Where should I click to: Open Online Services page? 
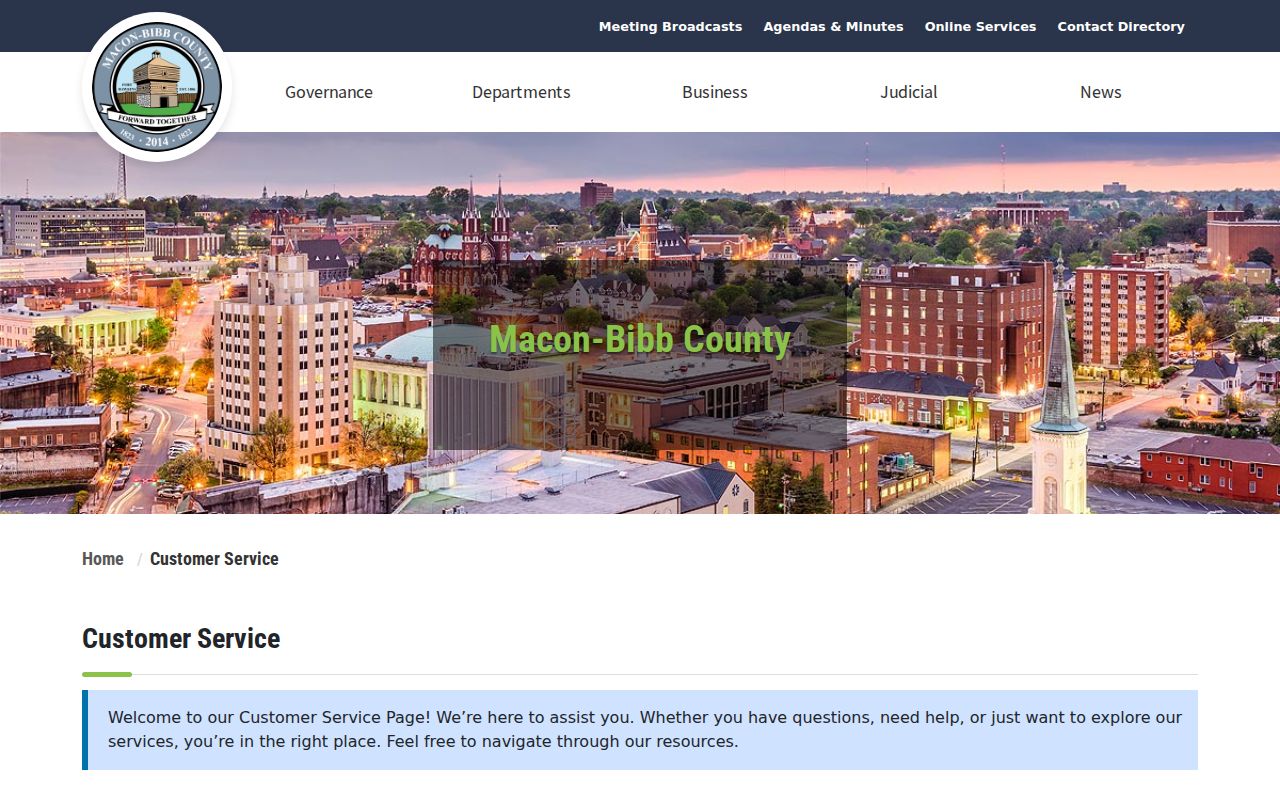(x=980, y=27)
